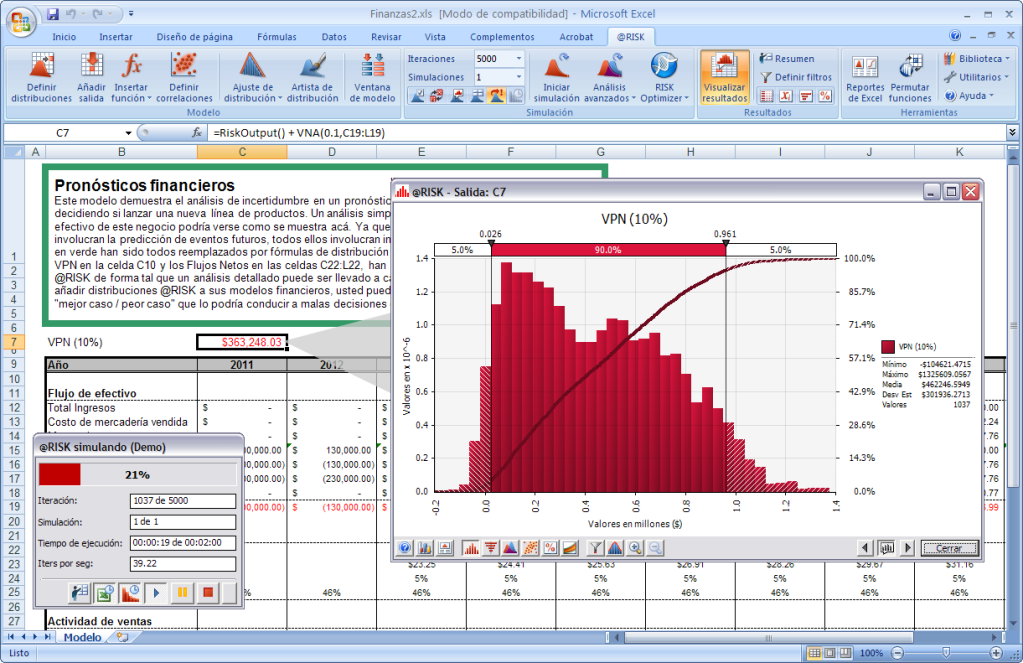Start simulation with Iniciar simulación

(x=556, y=78)
